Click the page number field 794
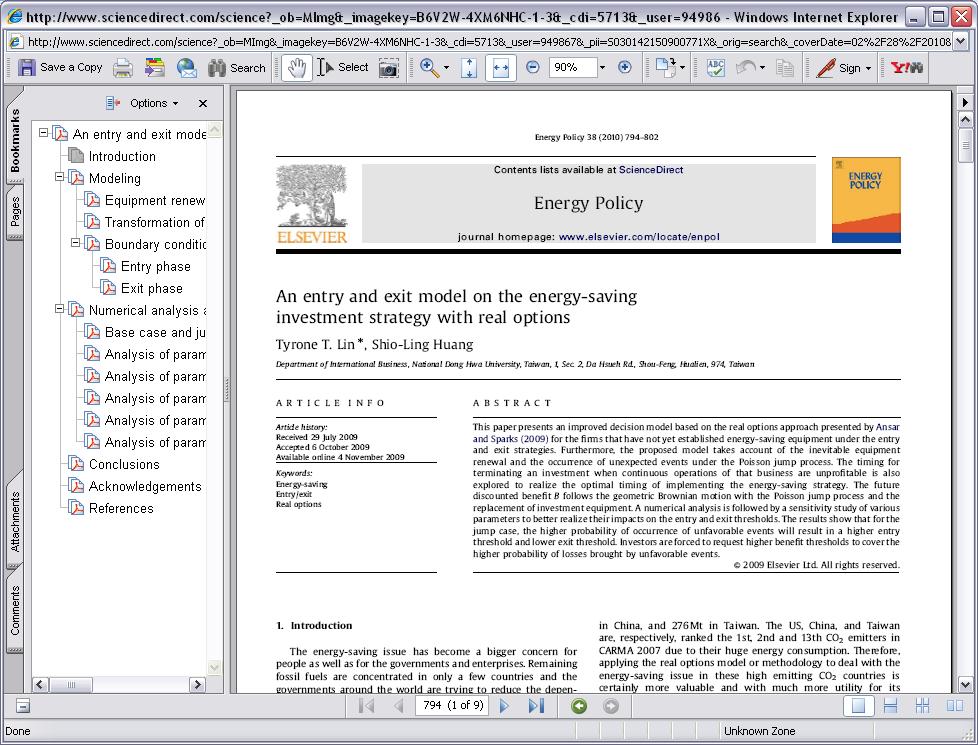This screenshot has width=978, height=745. coord(453,705)
